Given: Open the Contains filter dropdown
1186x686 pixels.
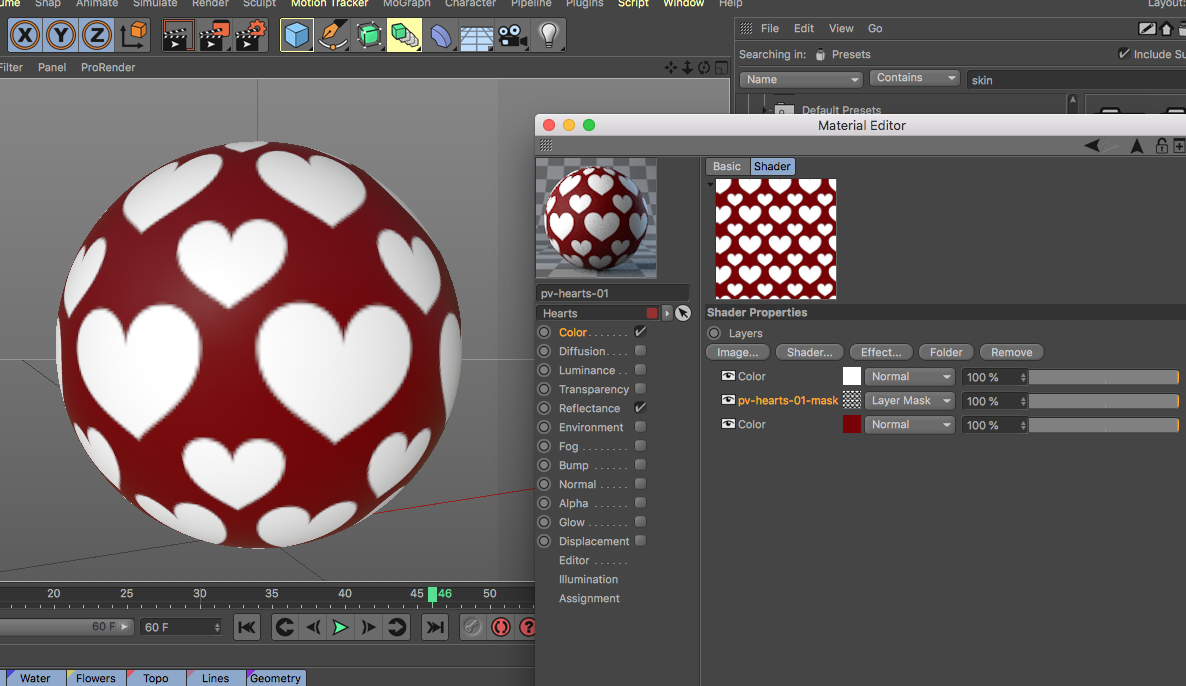Looking at the screenshot, I should point(913,77).
